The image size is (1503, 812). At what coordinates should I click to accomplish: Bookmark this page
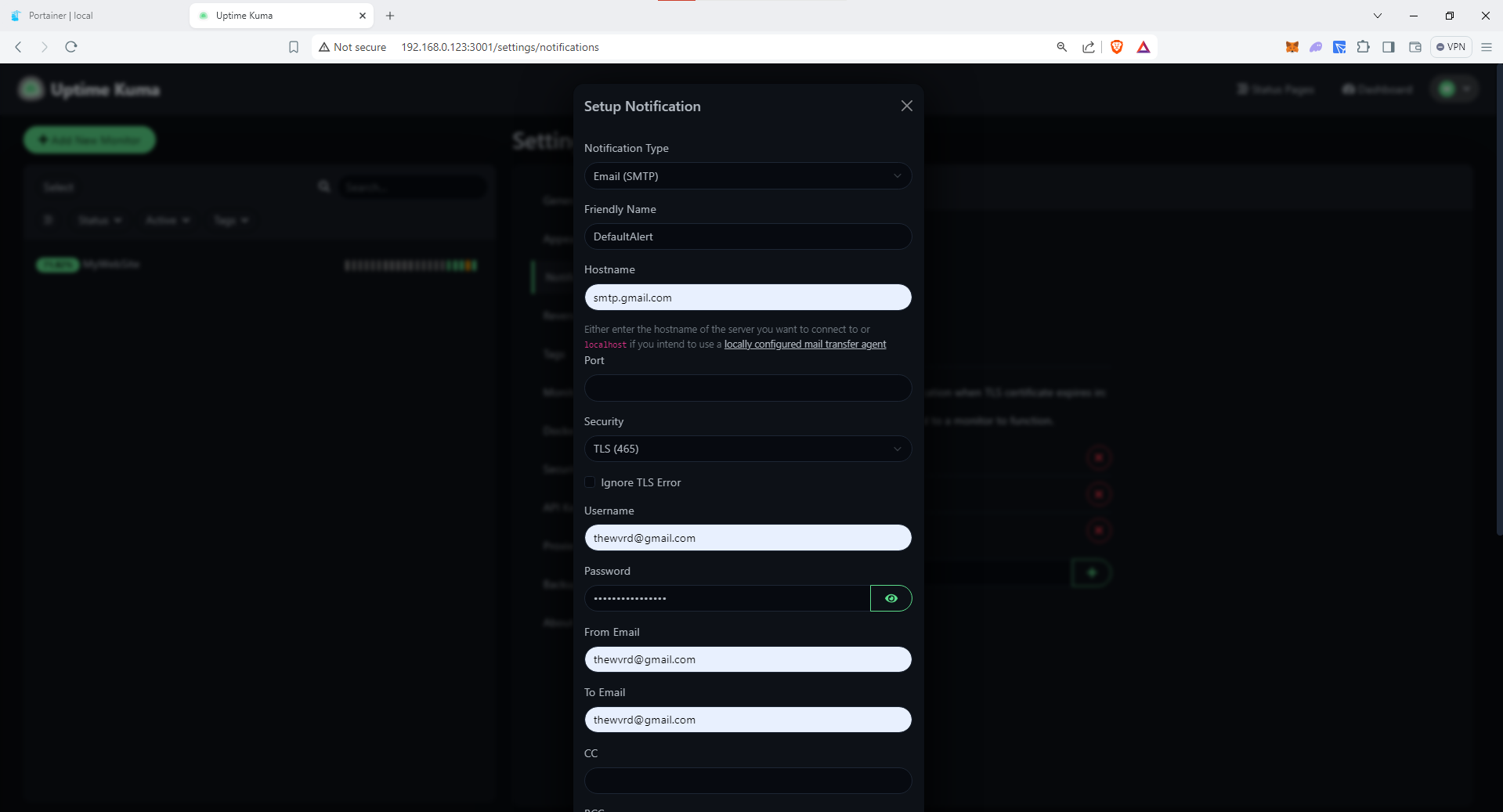pyautogui.click(x=294, y=47)
